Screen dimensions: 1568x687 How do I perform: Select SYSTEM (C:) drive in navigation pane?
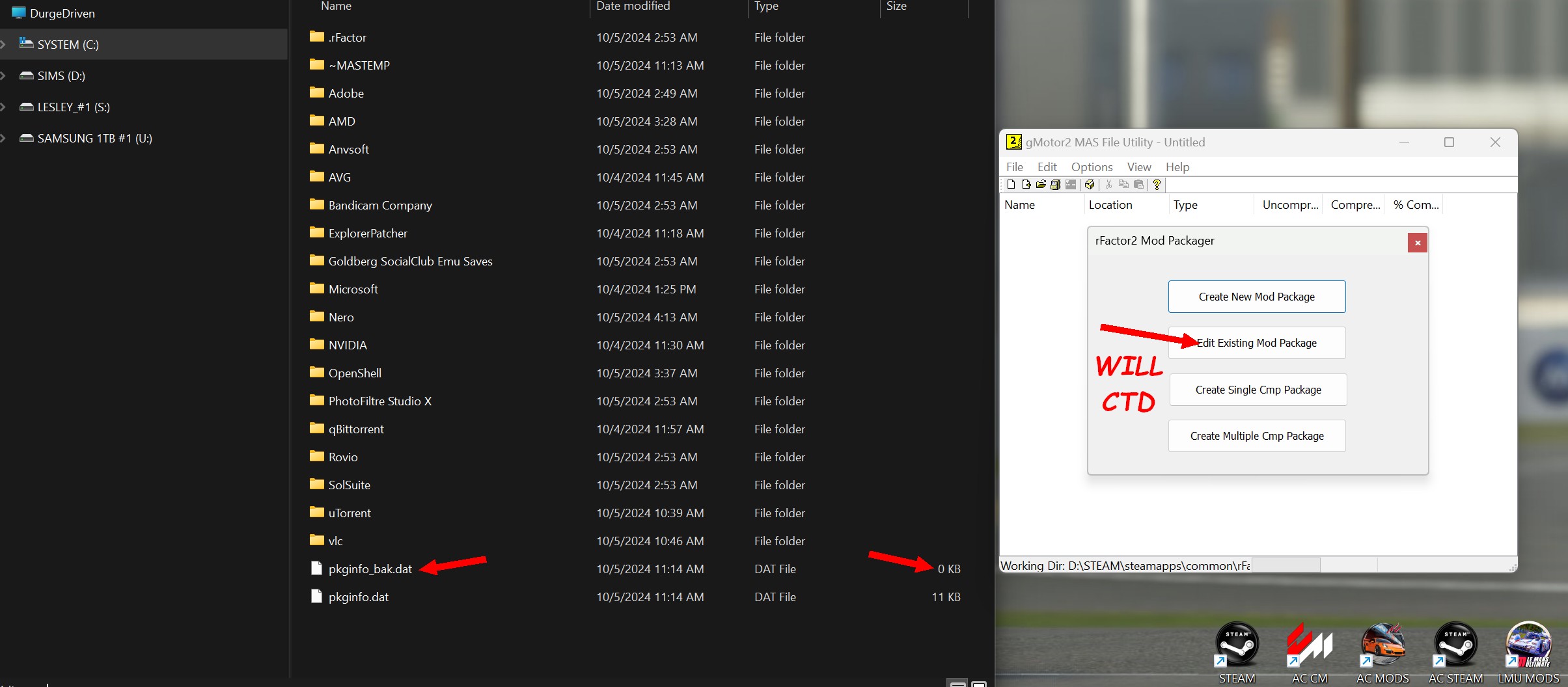tap(144, 44)
